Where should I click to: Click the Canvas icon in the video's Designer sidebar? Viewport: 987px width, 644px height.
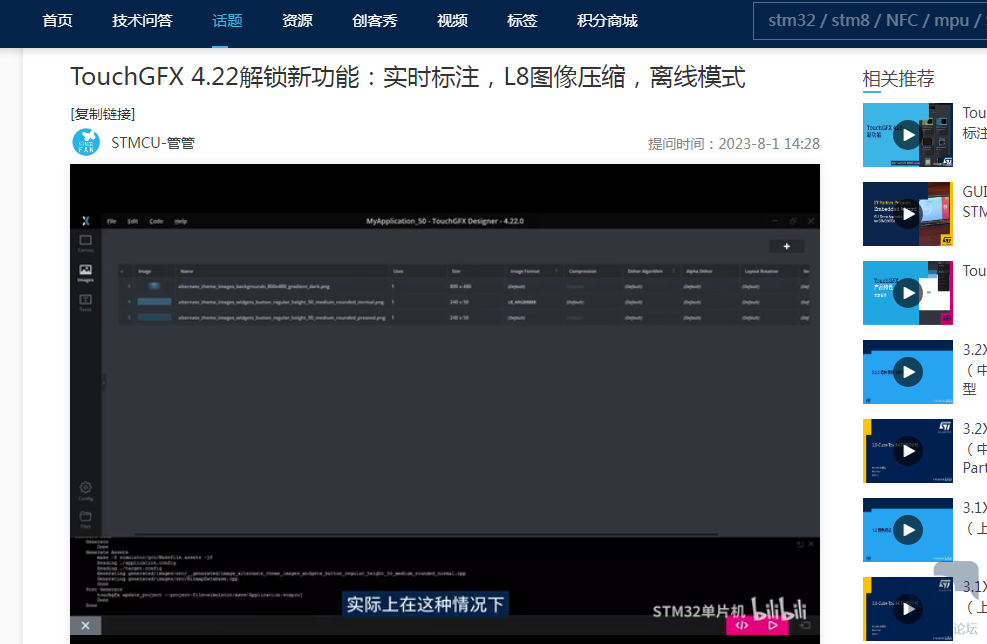point(86,243)
